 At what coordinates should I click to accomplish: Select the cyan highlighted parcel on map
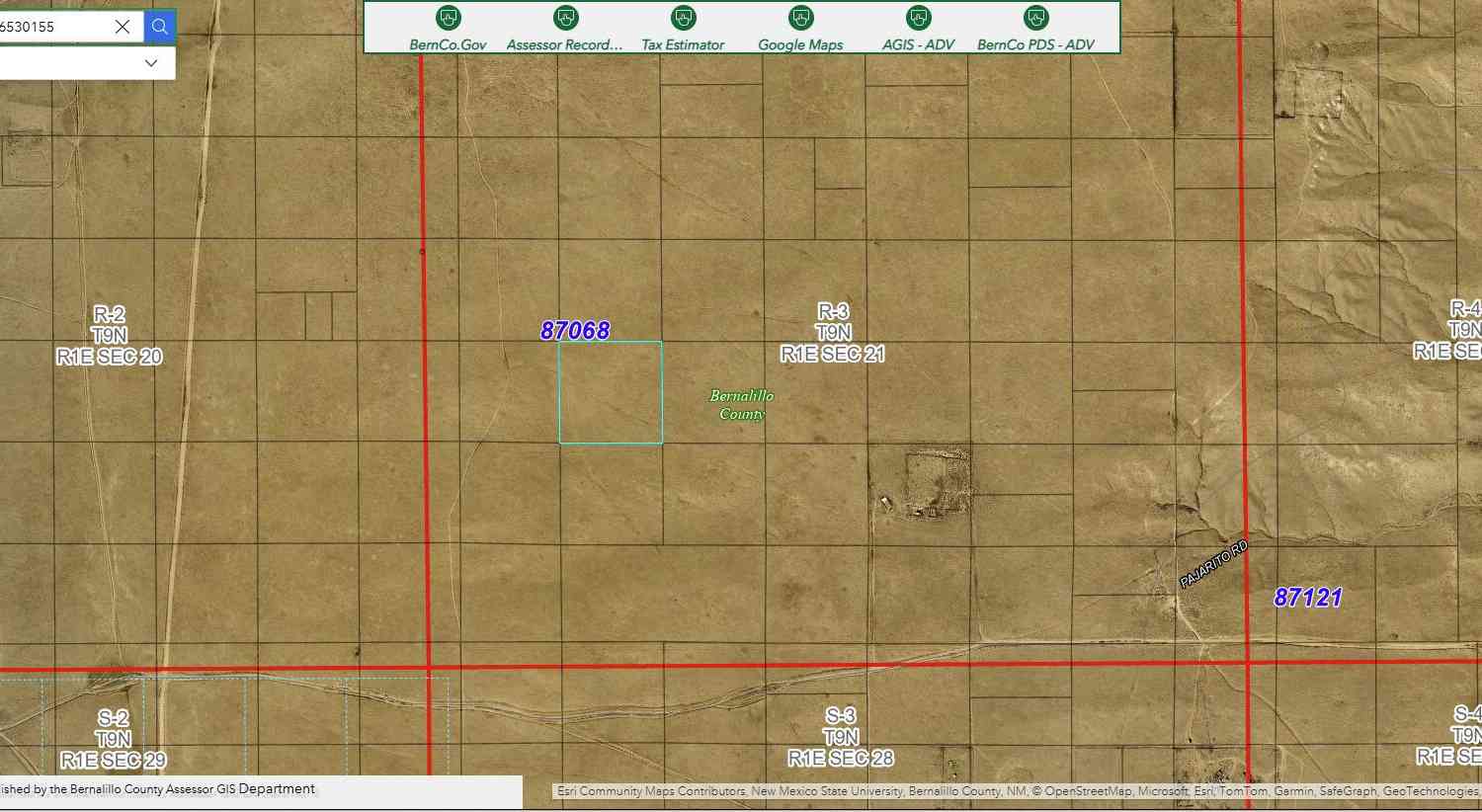tap(611, 393)
